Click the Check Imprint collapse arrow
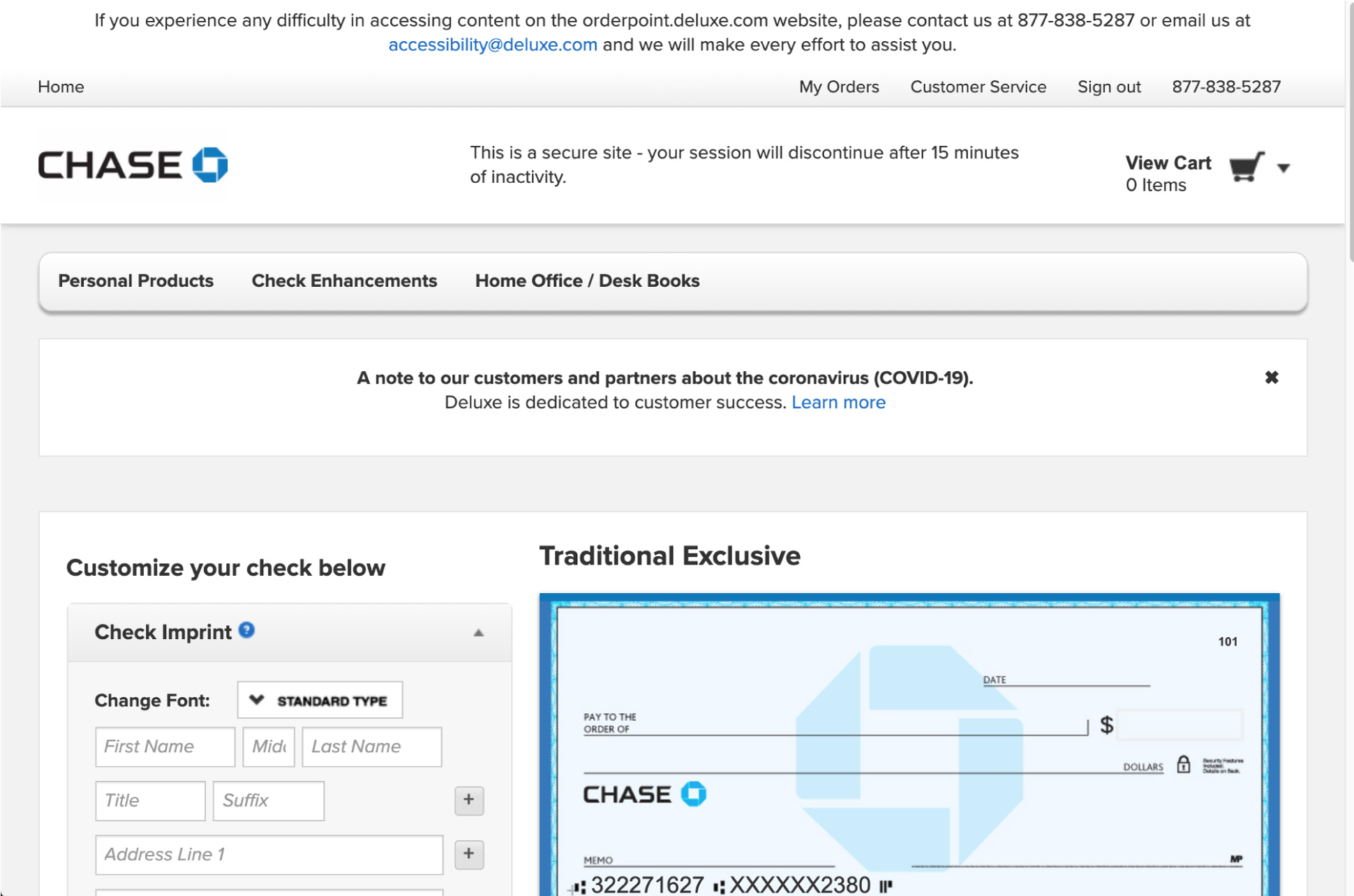Image resolution: width=1354 pixels, height=896 pixels. (475, 631)
